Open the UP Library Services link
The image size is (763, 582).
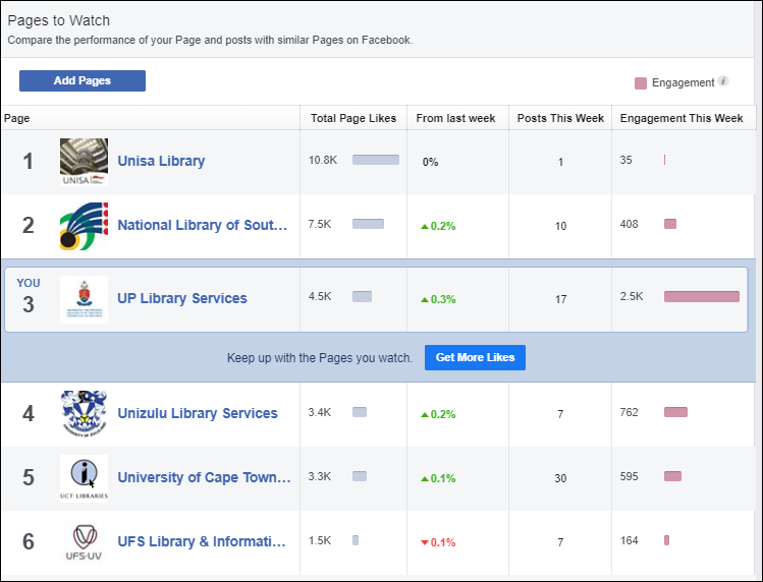pos(182,298)
